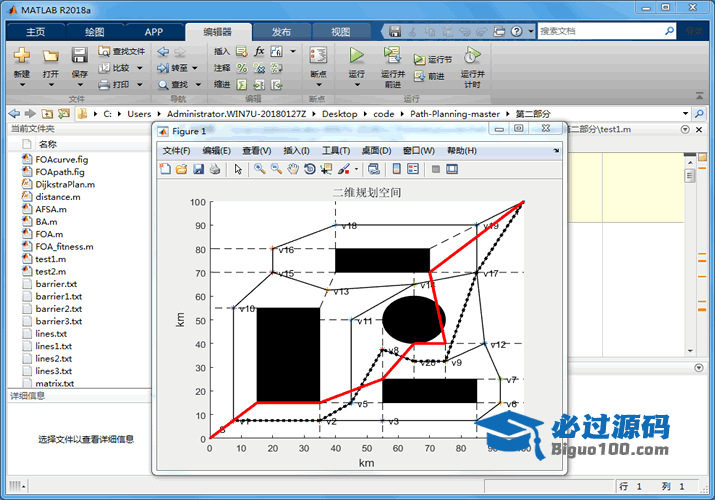Click editor vertical scrollbar down arrow
This screenshot has width=715, height=500.
coord(690,351)
